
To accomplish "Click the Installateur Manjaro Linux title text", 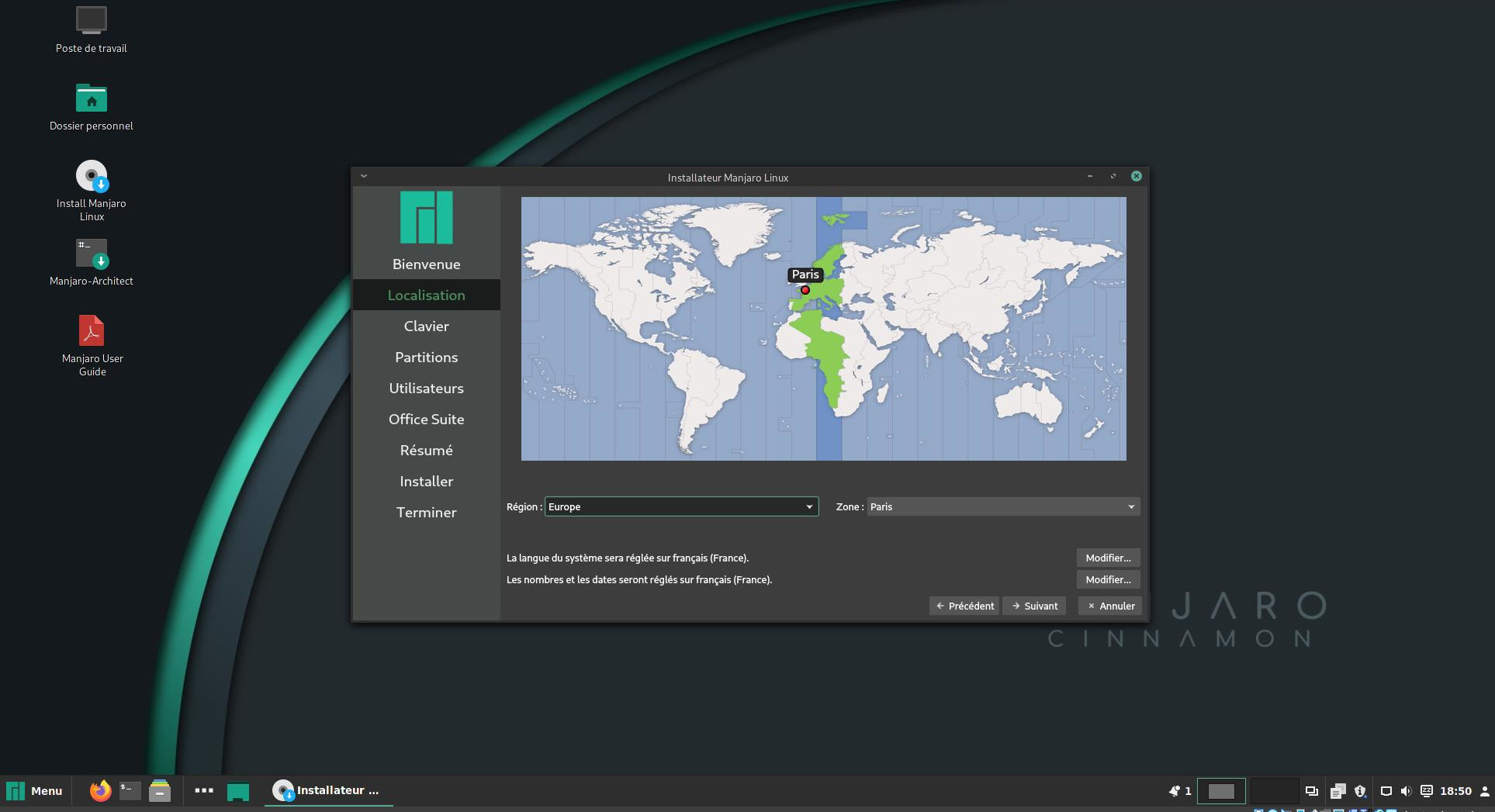I will click(728, 178).
